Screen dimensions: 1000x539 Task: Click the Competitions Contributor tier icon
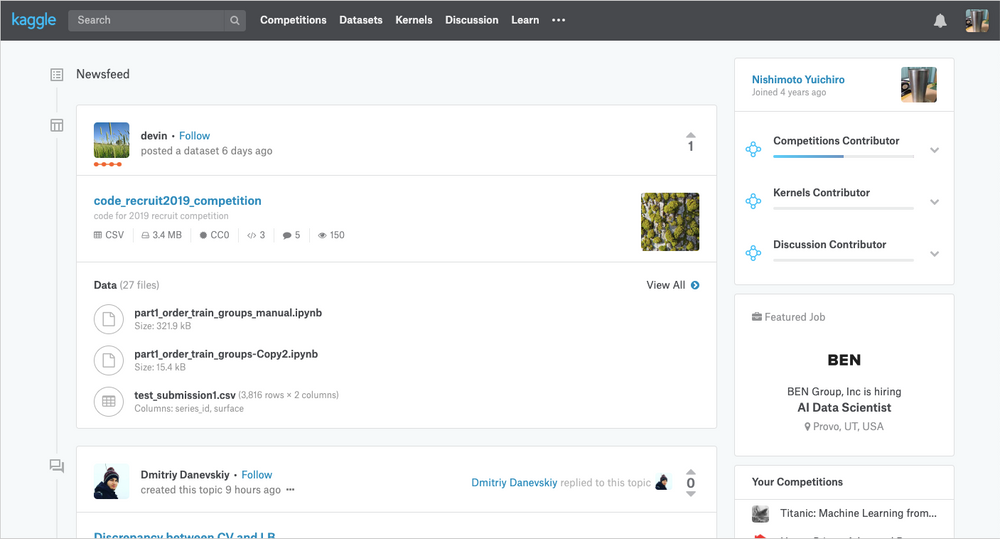click(x=753, y=149)
